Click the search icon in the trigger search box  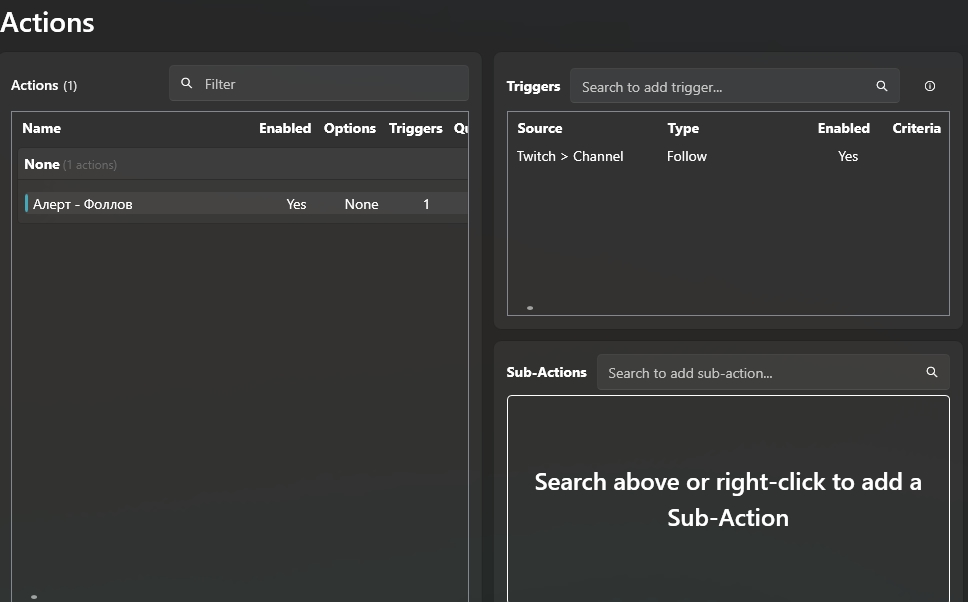click(881, 86)
